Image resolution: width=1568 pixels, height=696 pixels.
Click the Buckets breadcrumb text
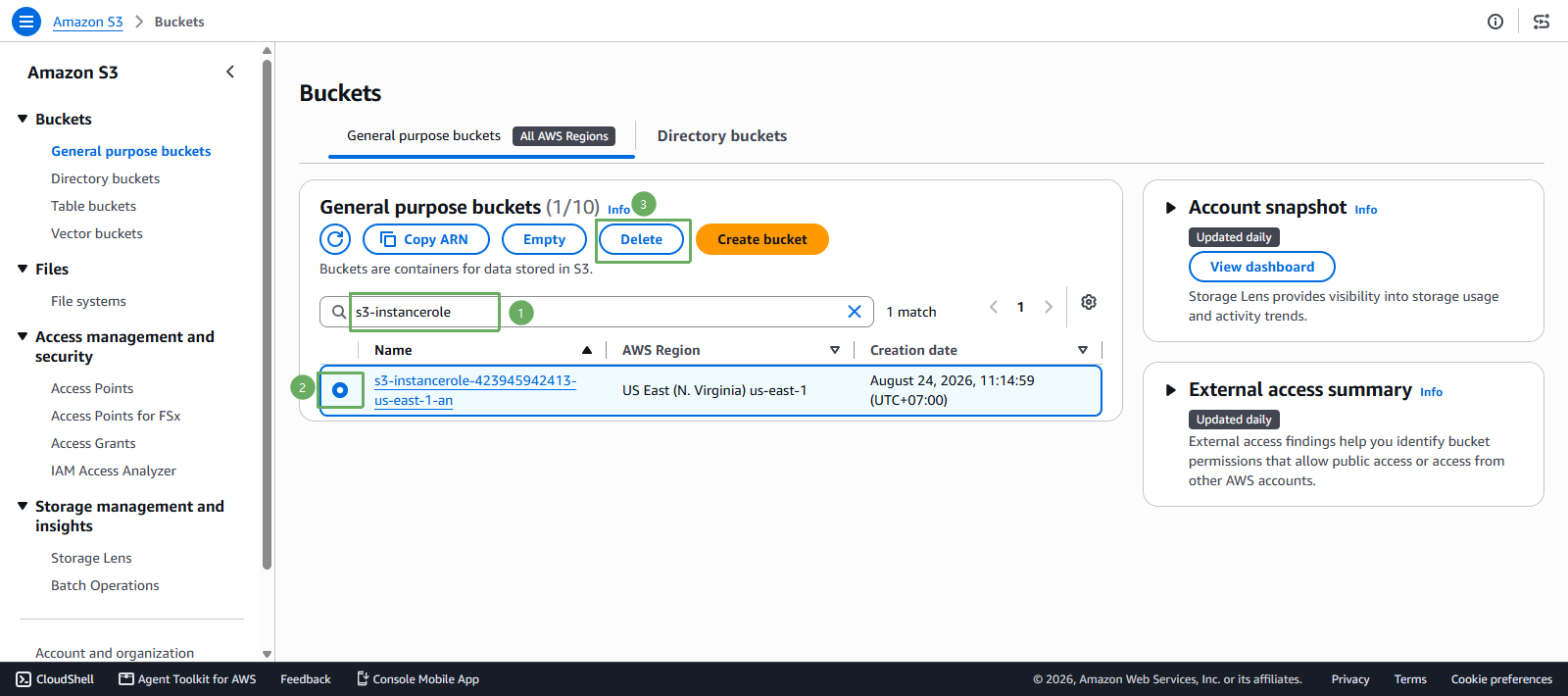click(179, 22)
